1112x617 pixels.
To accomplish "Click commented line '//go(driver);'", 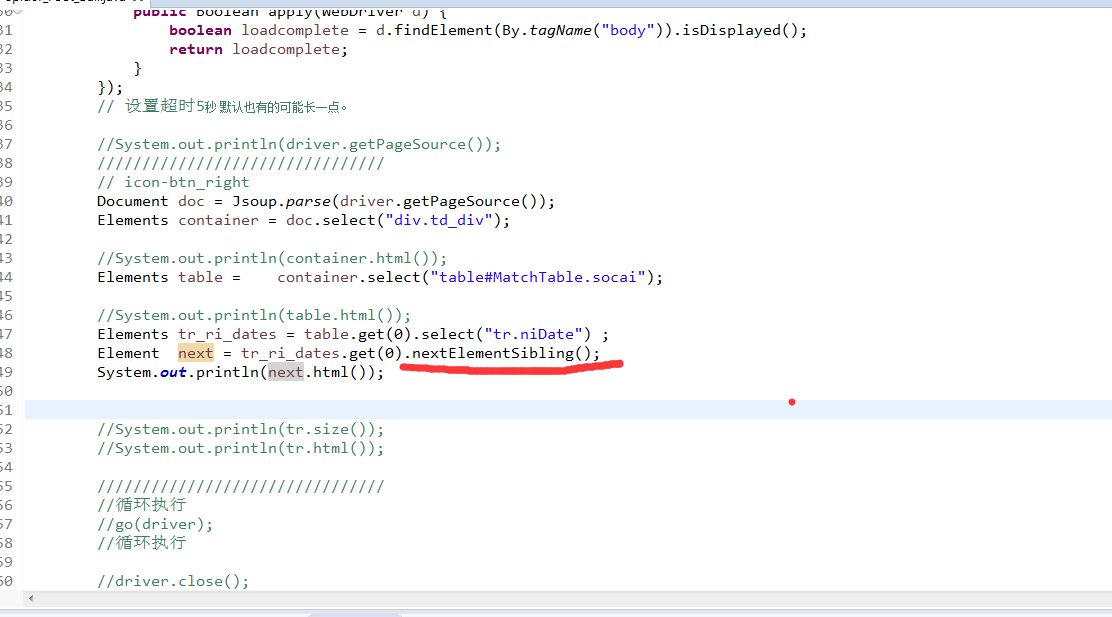I will click(x=155, y=524).
